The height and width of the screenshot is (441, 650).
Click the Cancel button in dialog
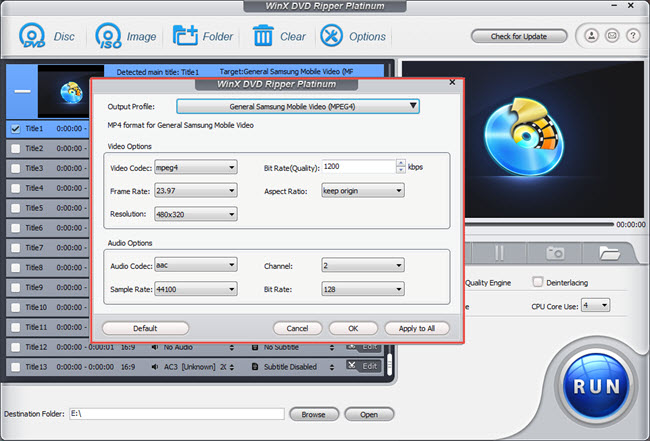(x=297, y=328)
